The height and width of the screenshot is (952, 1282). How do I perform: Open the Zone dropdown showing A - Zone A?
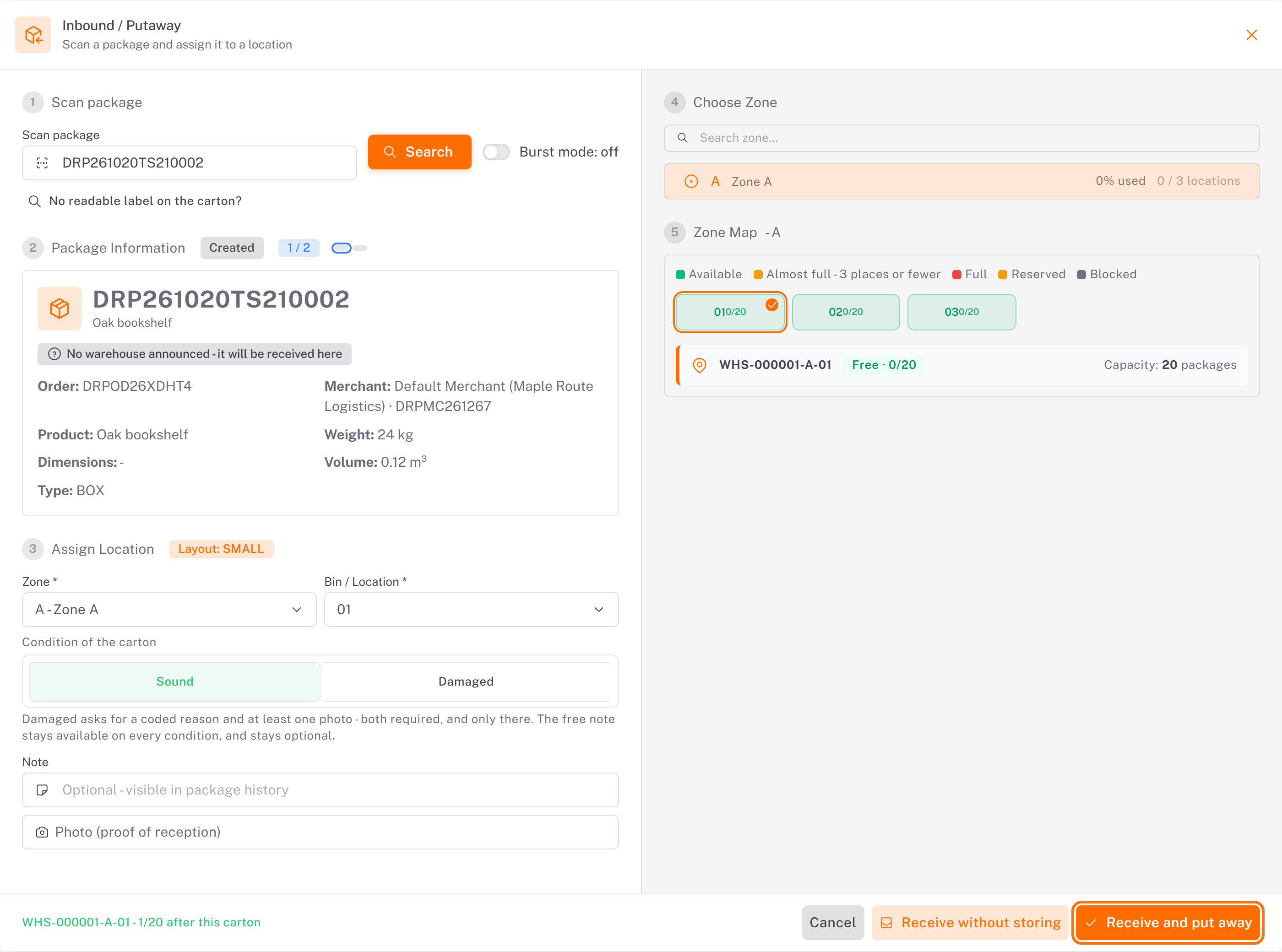coord(169,610)
